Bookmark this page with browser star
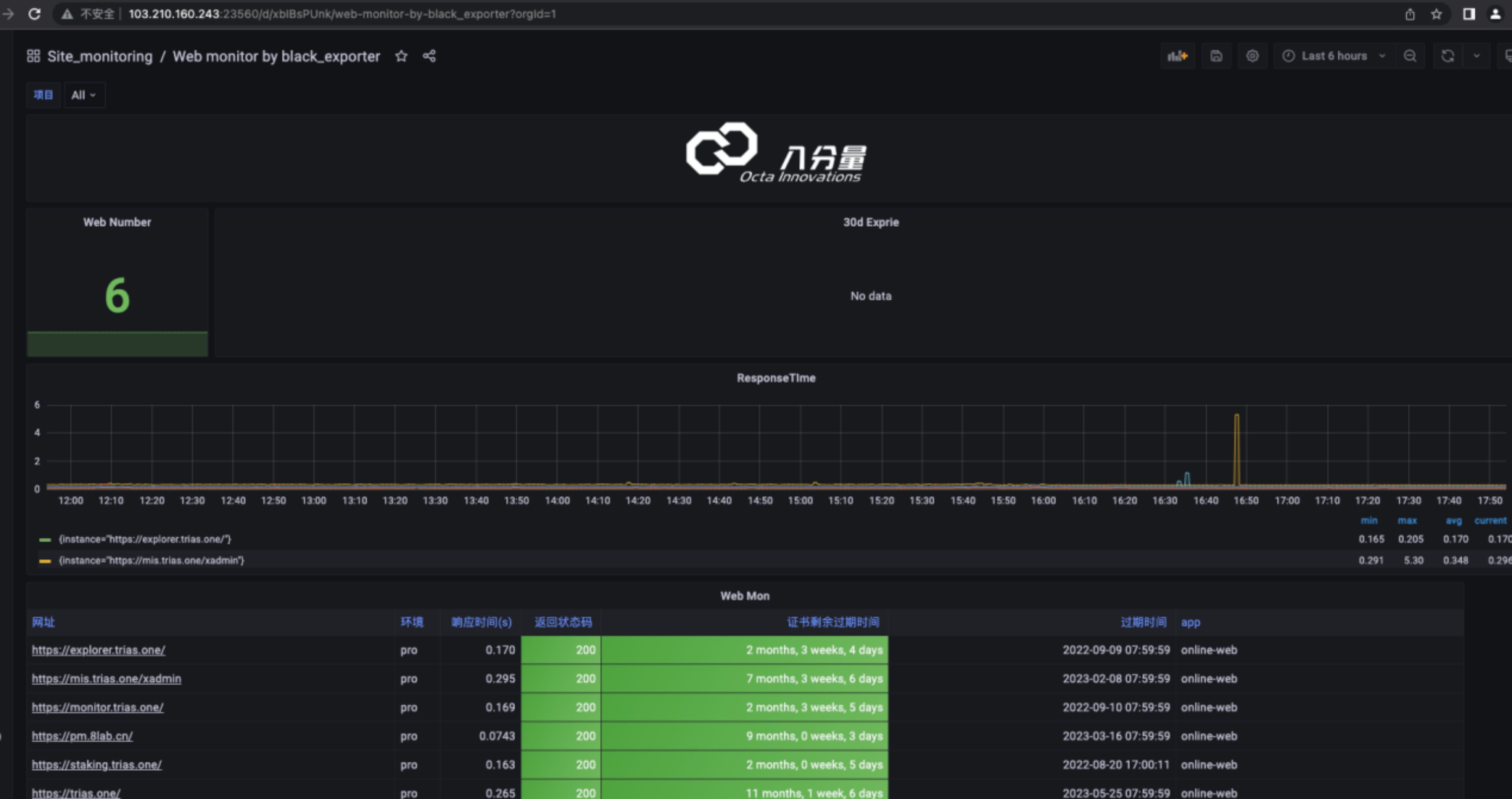The height and width of the screenshot is (799, 1512). point(1436,14)
